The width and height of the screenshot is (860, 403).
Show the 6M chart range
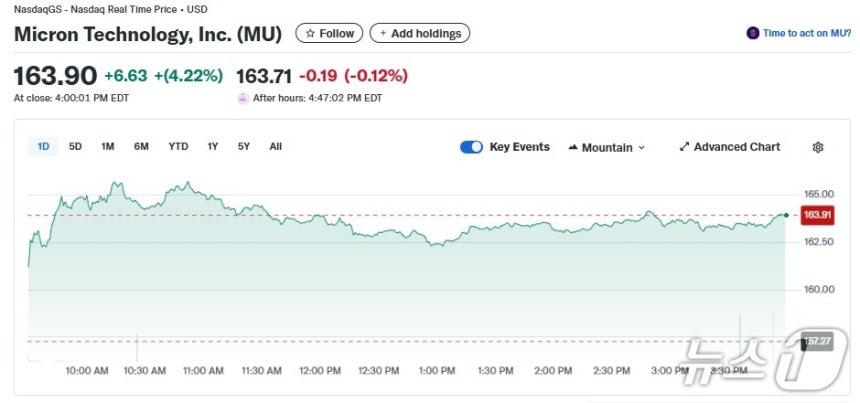pyautogui.click(x=141, y=147)
